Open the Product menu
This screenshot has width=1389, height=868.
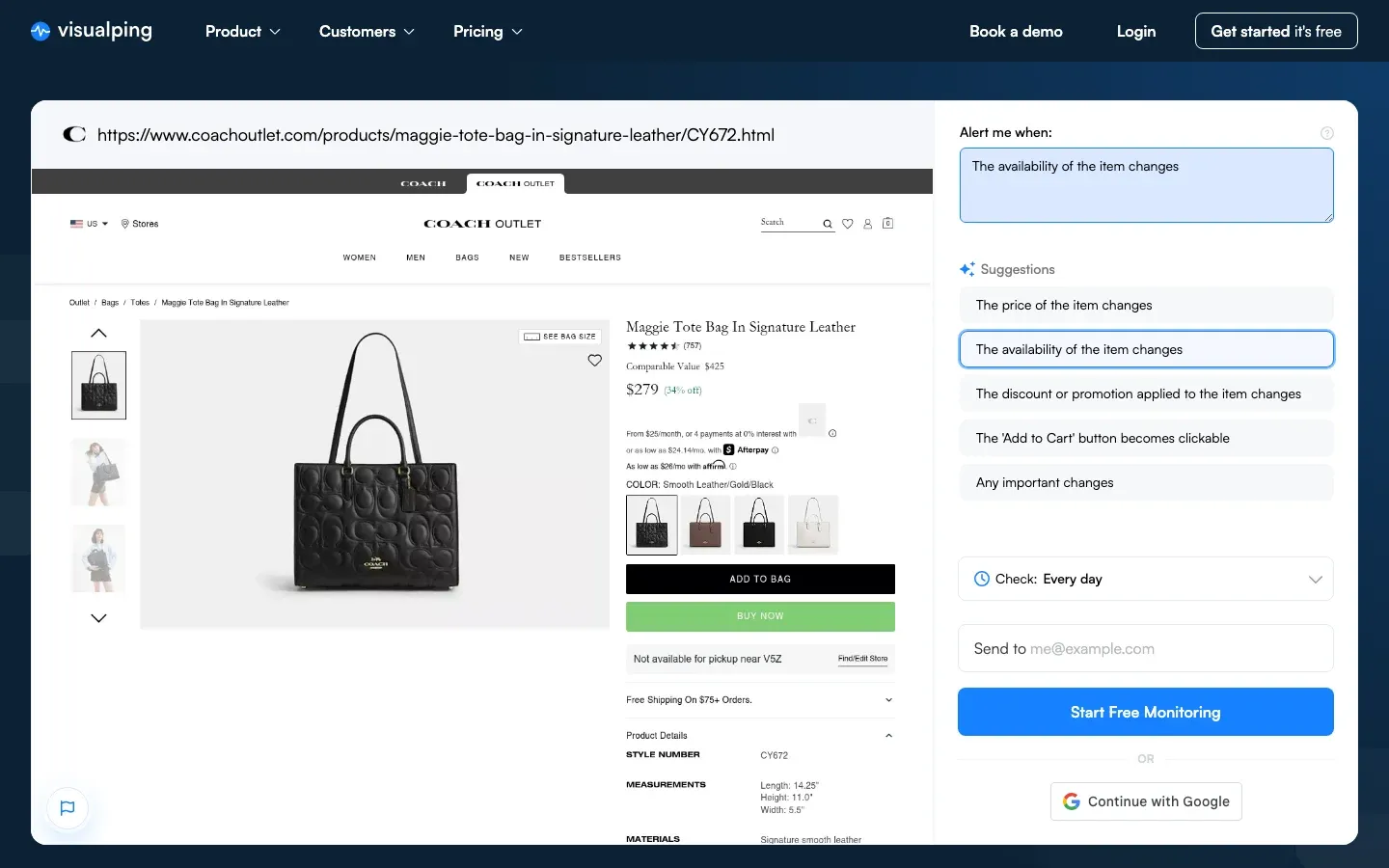pos(243,32)
